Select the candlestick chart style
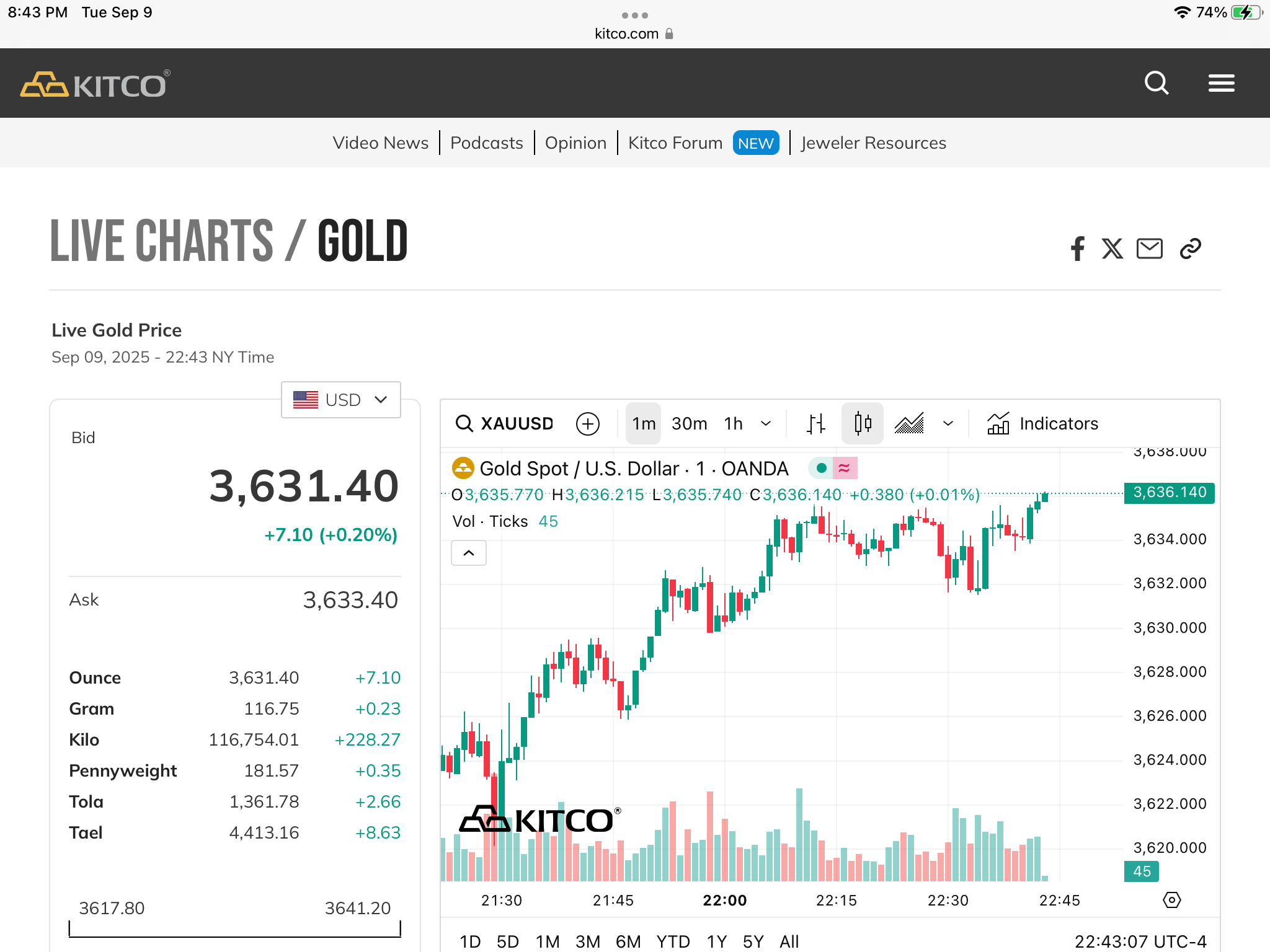Screen dimensions: 1270x952 coord(863,424)
